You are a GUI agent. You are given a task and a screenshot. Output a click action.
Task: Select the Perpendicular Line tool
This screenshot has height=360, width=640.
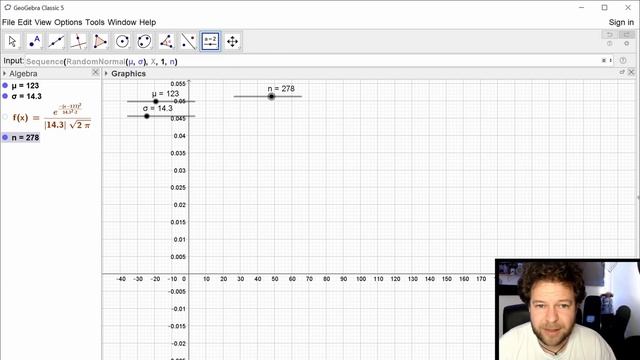coord(78,41)
